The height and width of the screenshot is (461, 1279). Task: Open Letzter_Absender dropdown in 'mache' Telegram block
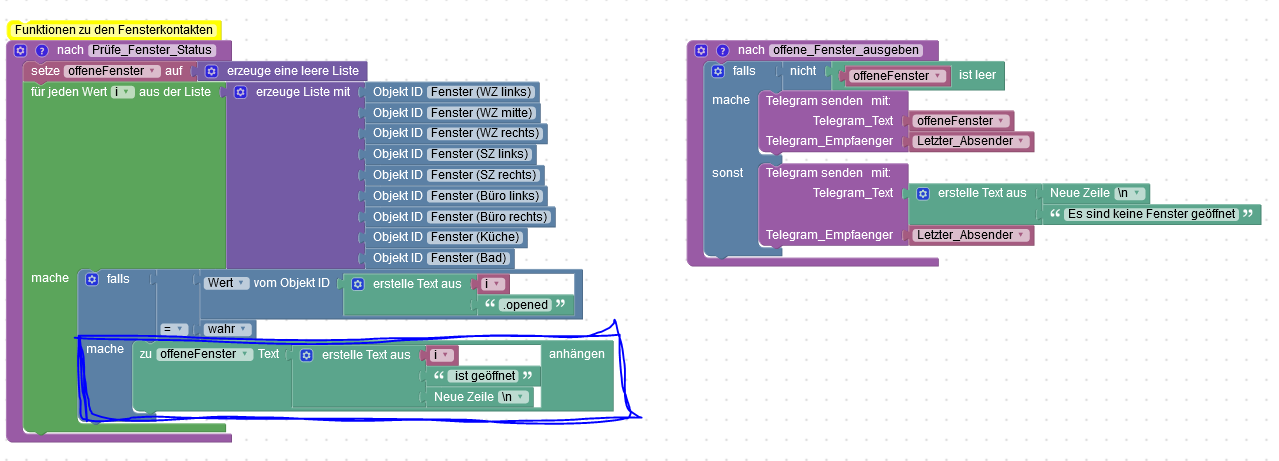tap(971, 141)
